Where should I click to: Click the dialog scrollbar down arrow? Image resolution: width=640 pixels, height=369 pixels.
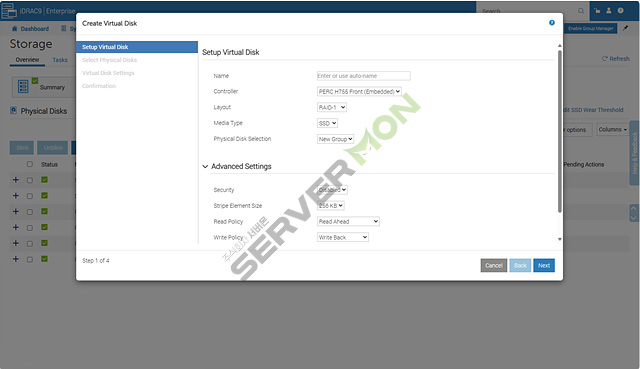(560, 239)
